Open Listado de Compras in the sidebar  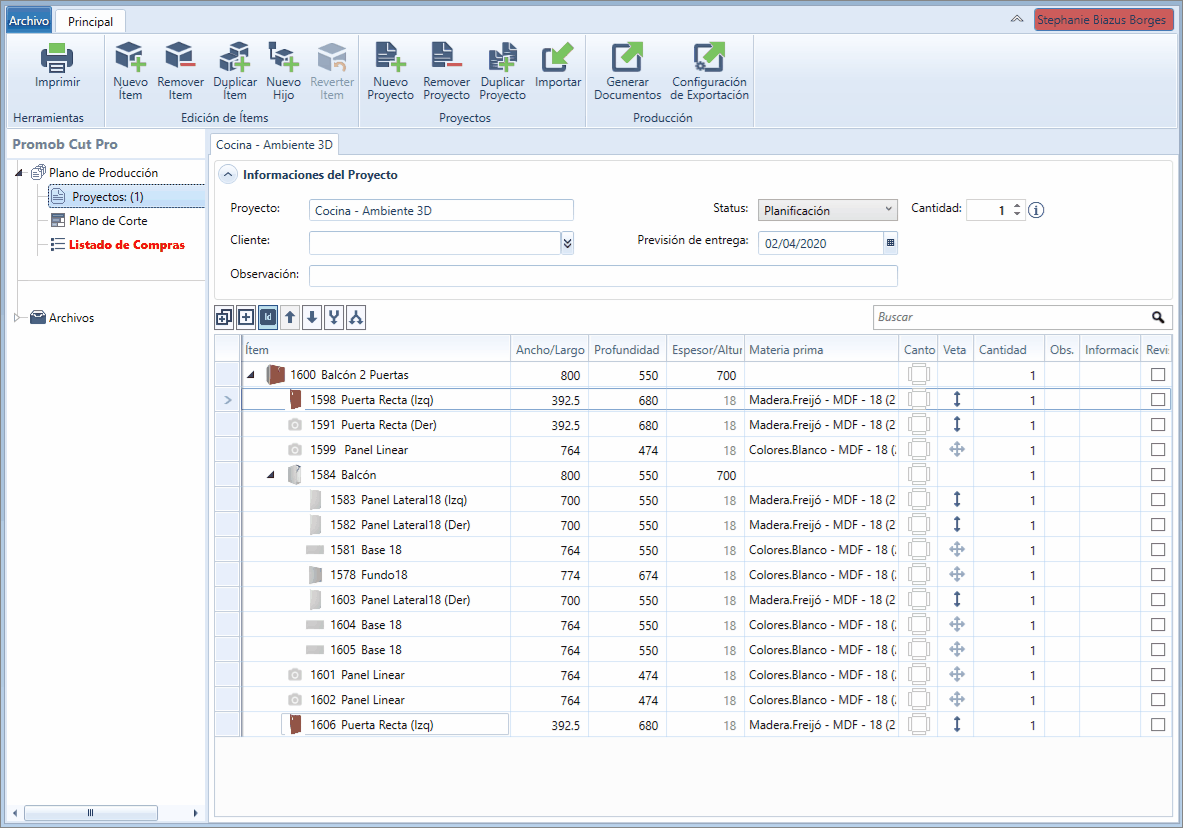[x=127, y=245]
